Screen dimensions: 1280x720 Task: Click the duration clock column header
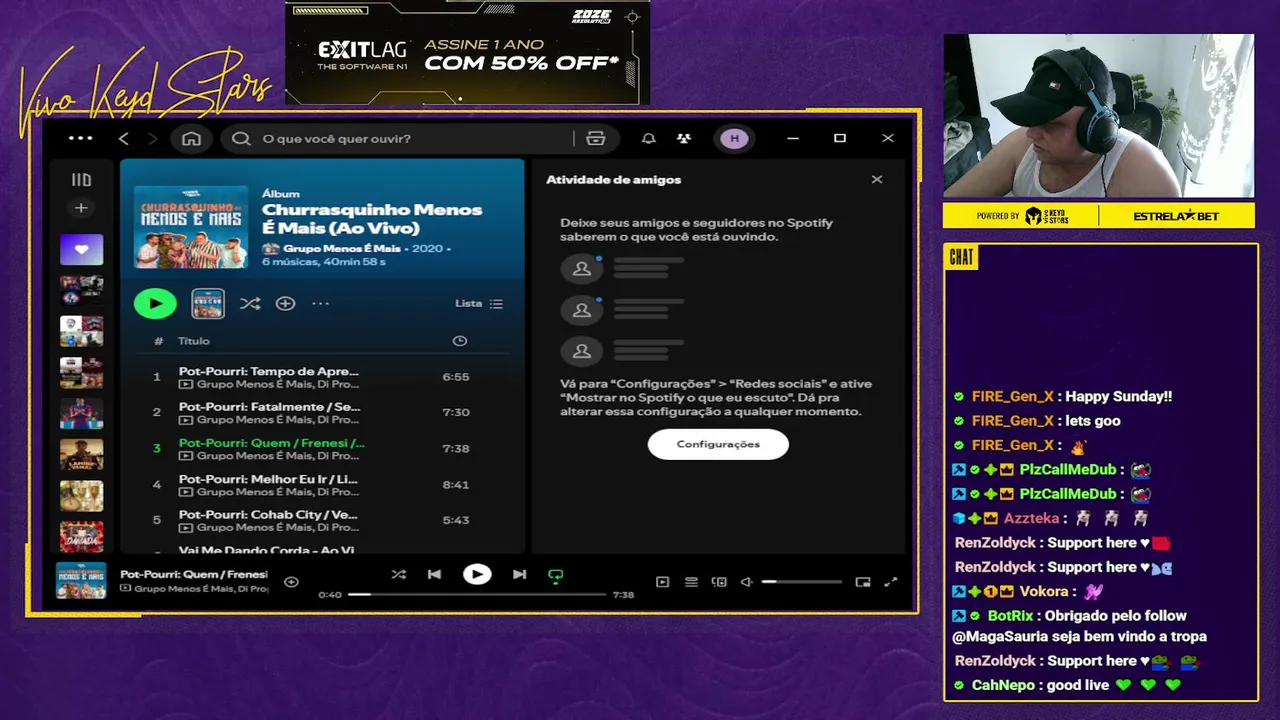(460, 341)
